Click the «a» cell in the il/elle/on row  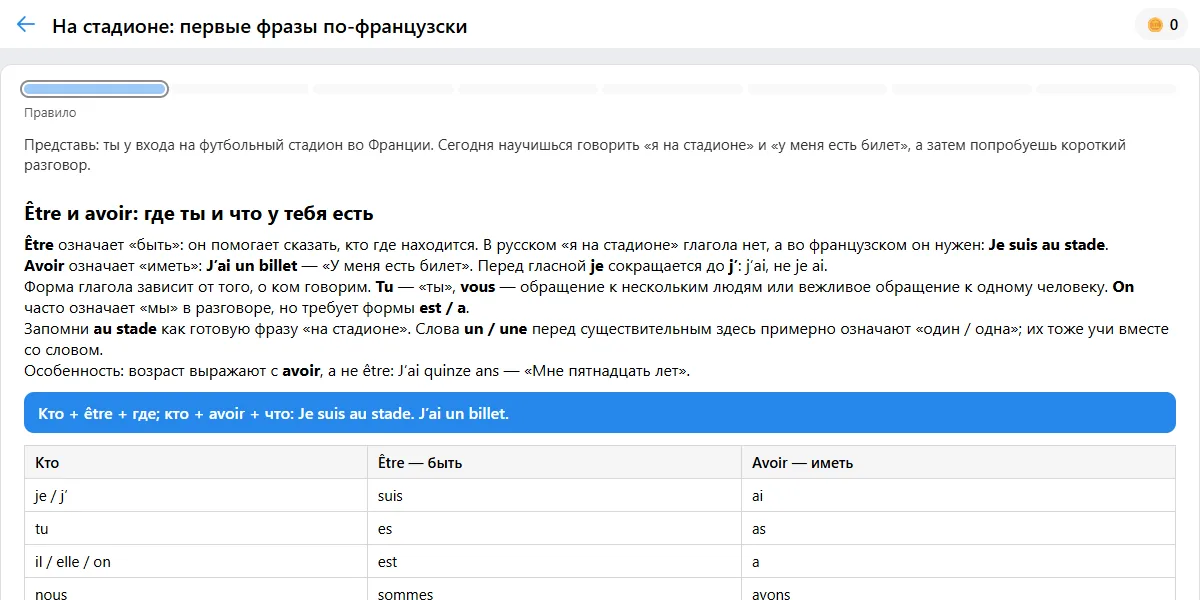coord(958,562)
